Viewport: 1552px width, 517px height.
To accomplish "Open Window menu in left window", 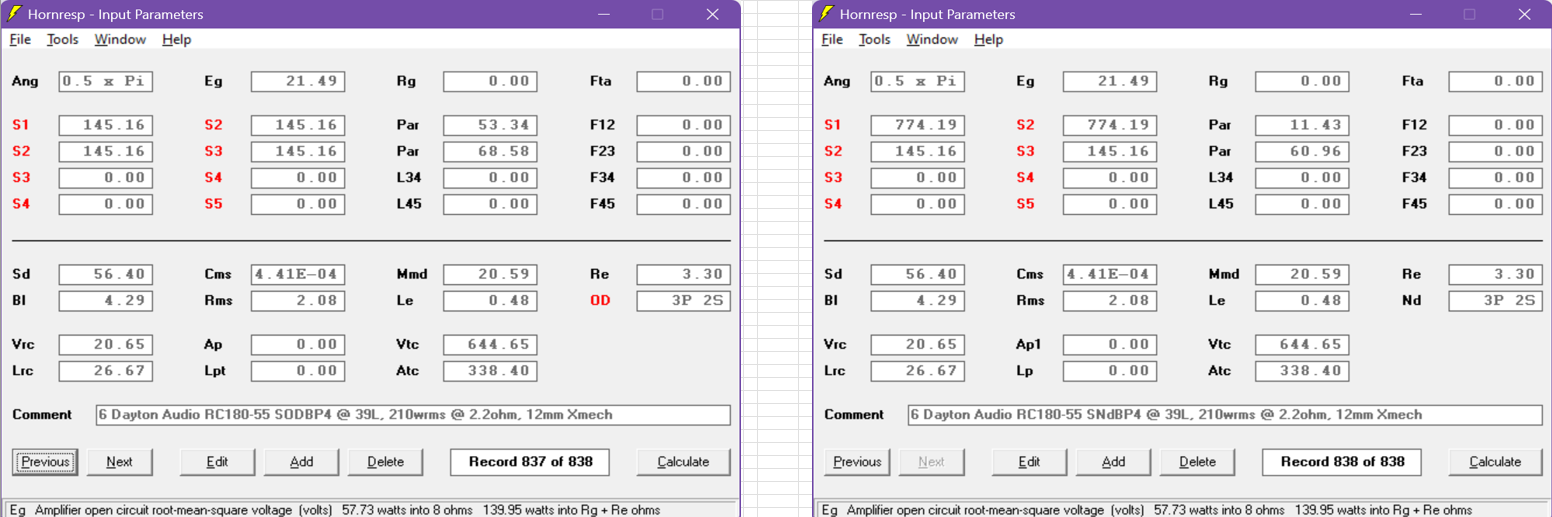I will 120,39.
